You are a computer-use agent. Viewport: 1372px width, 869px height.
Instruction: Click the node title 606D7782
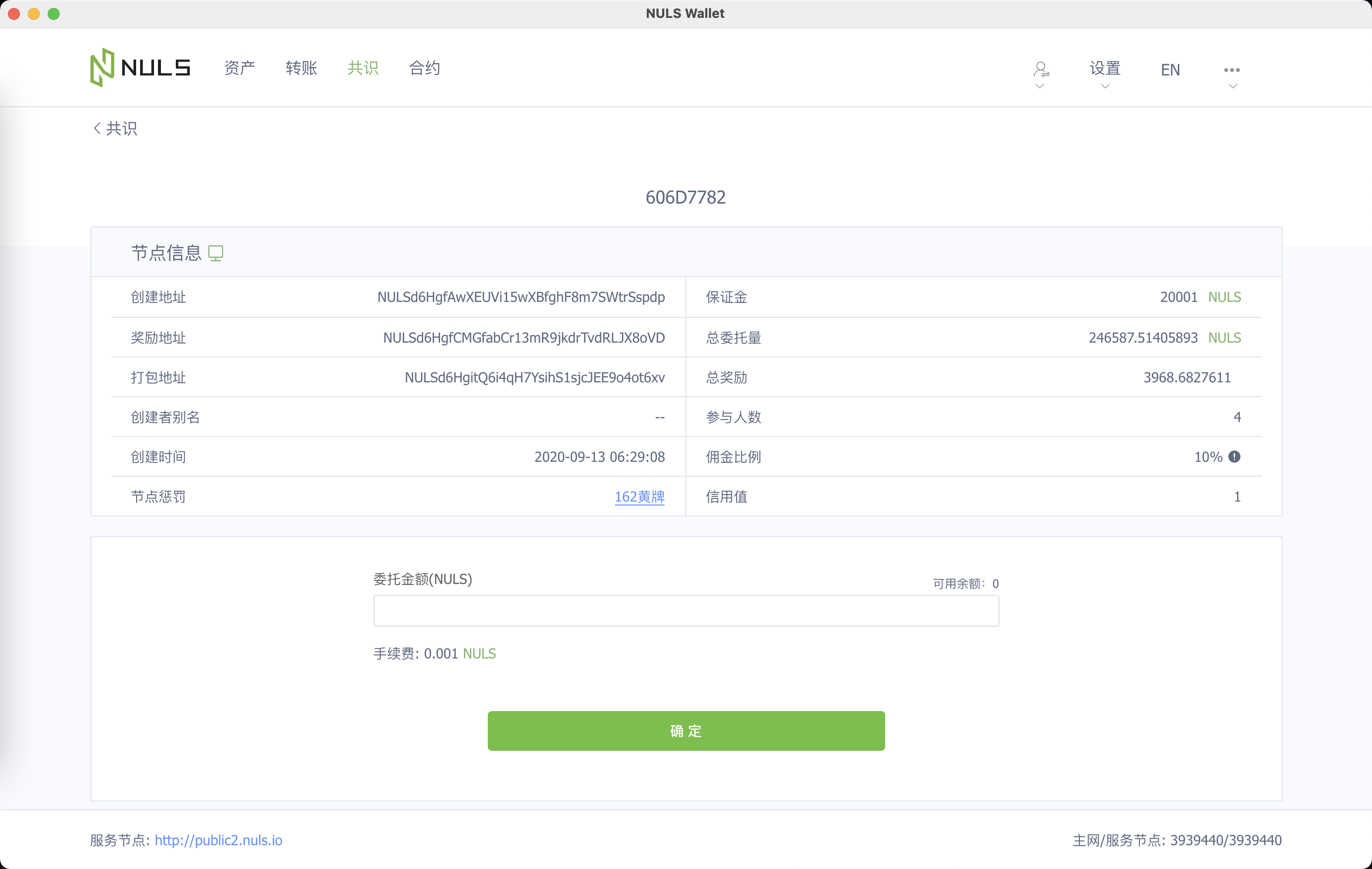click(x=686, y=198)
